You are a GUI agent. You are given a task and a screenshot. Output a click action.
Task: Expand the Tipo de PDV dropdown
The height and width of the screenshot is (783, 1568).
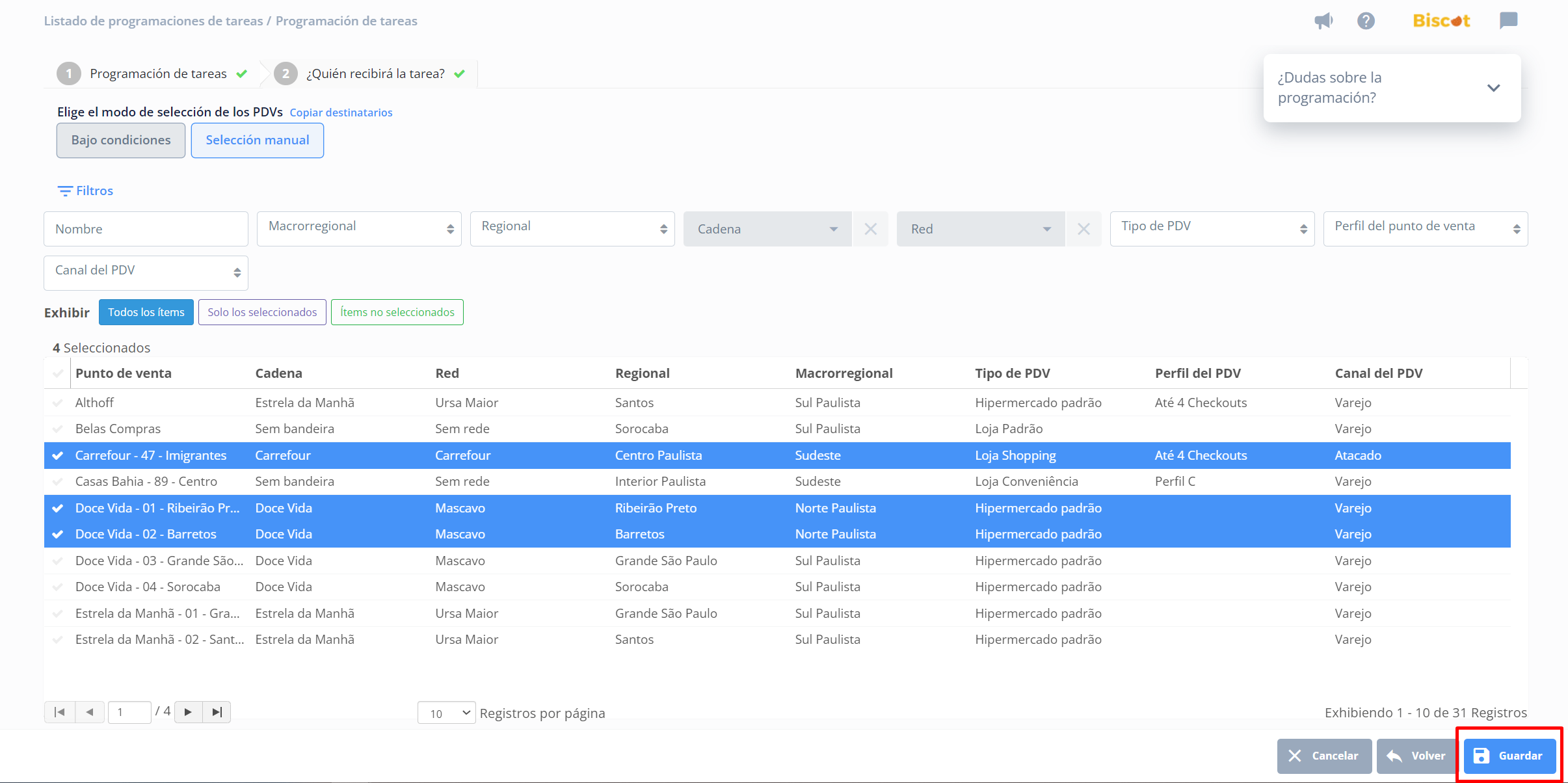click(1212, 228)
